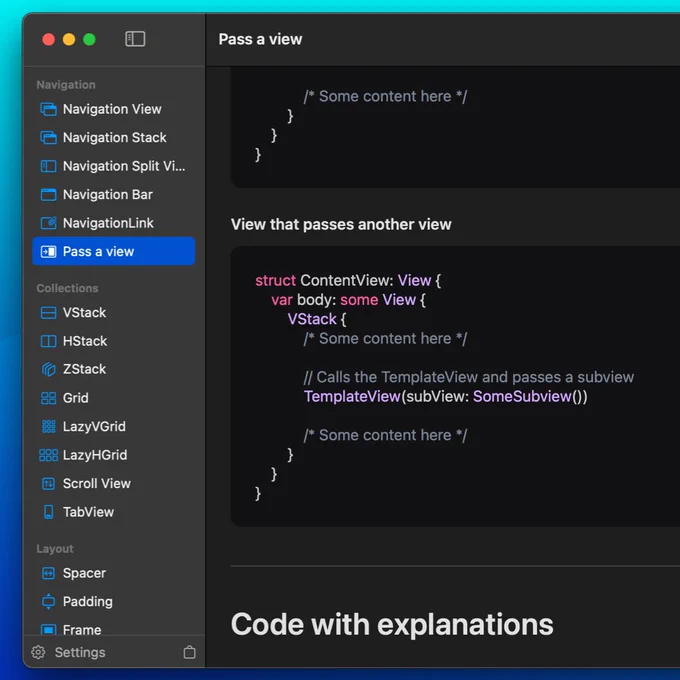Open the shopping bag icon

[190, 652]
